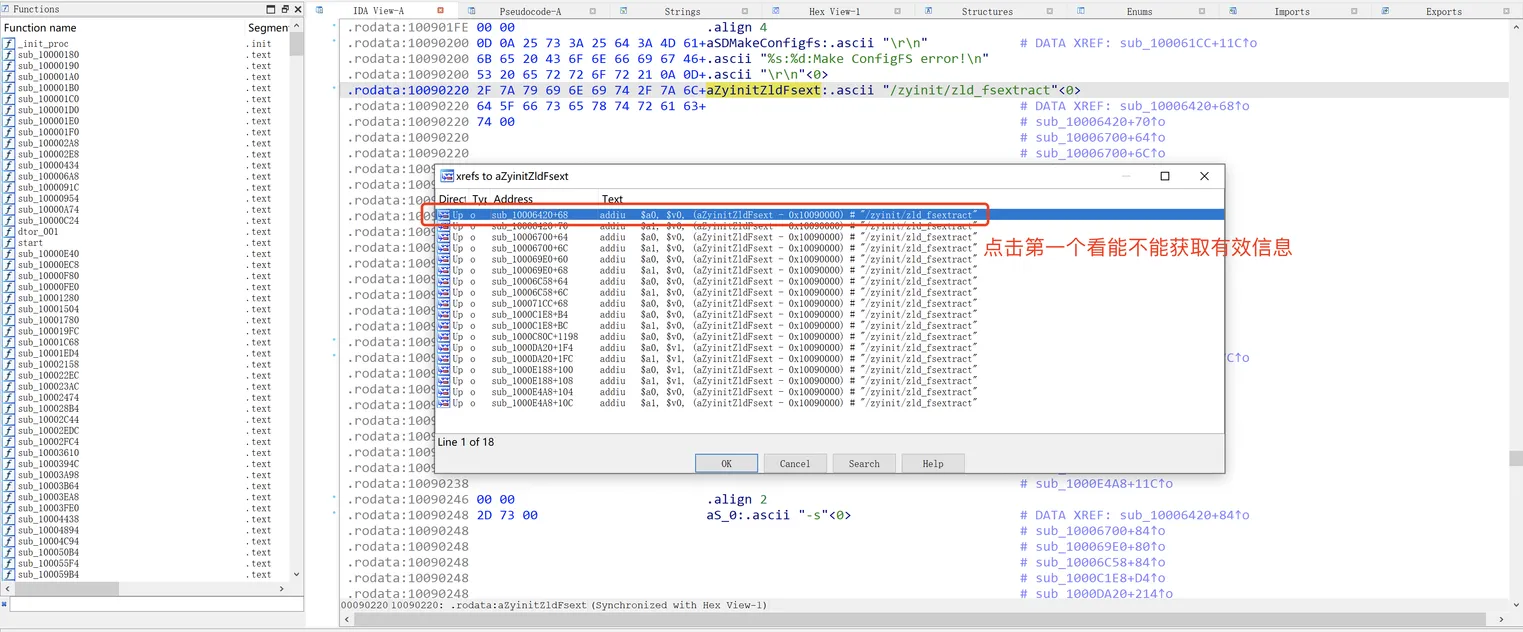Screen dimensions: 1523x632
Task: Open the Structures tab
Action: (987, 11)
